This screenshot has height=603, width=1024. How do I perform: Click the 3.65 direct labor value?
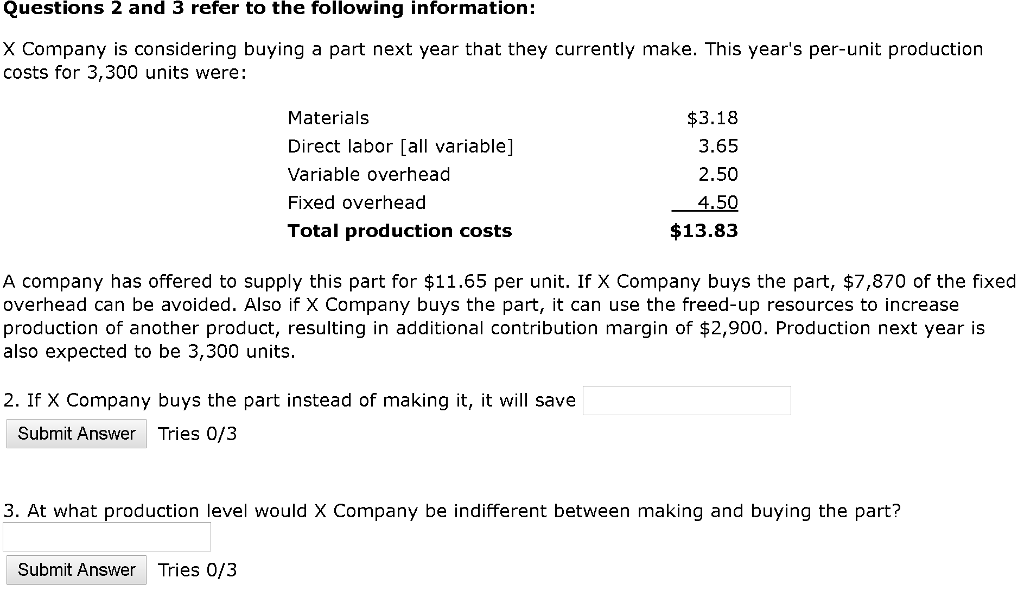[718, 146]
